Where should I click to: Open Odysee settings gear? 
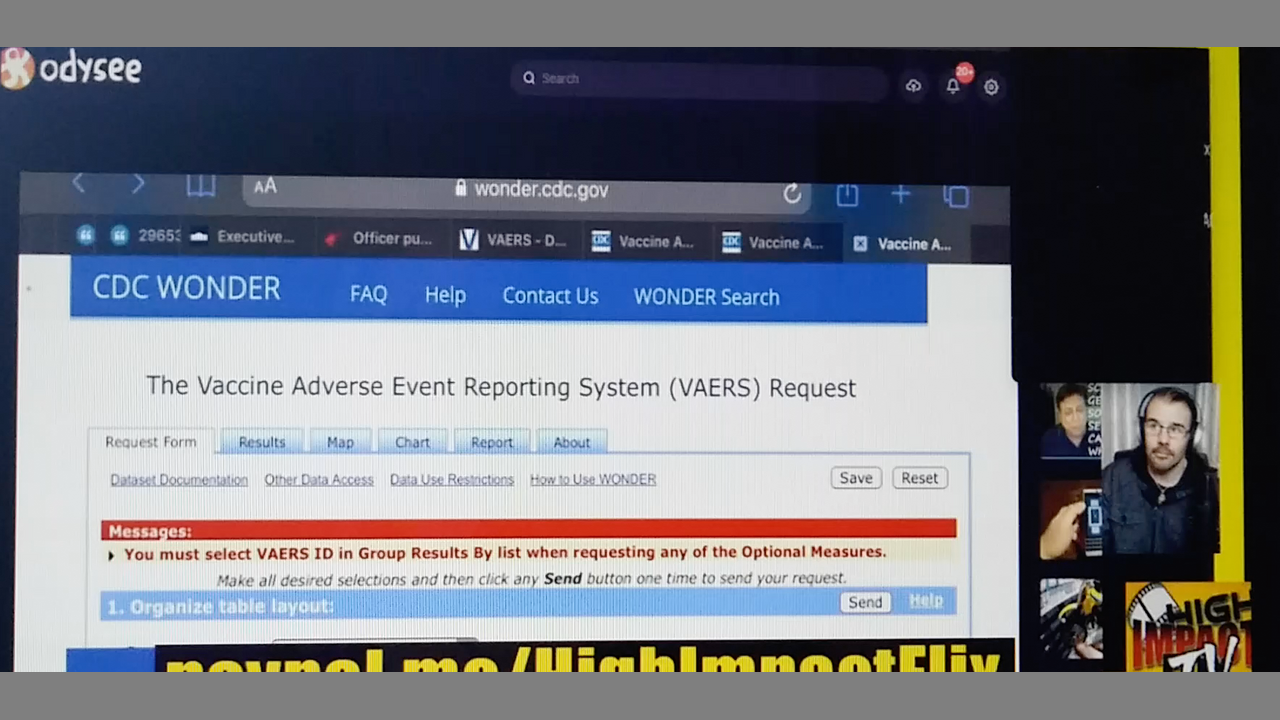pos(991,87)
